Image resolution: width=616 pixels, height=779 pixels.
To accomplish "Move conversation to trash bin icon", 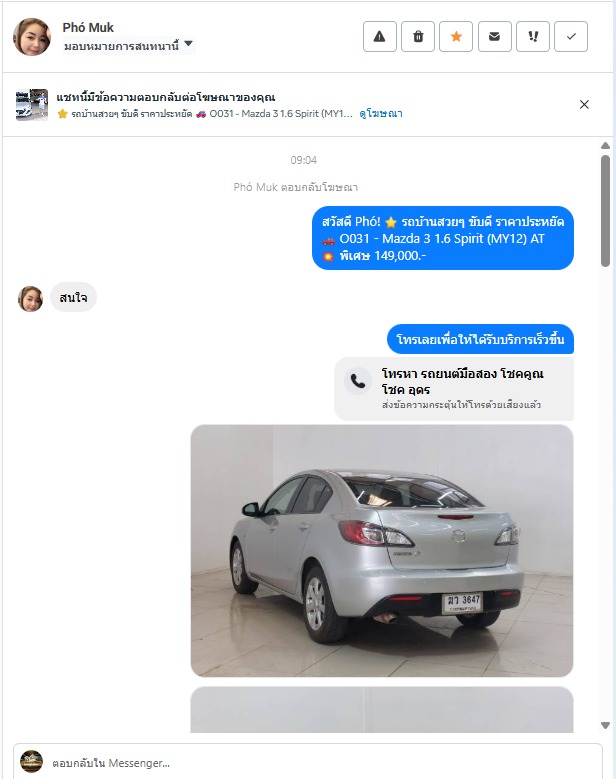I will (418, 36).
